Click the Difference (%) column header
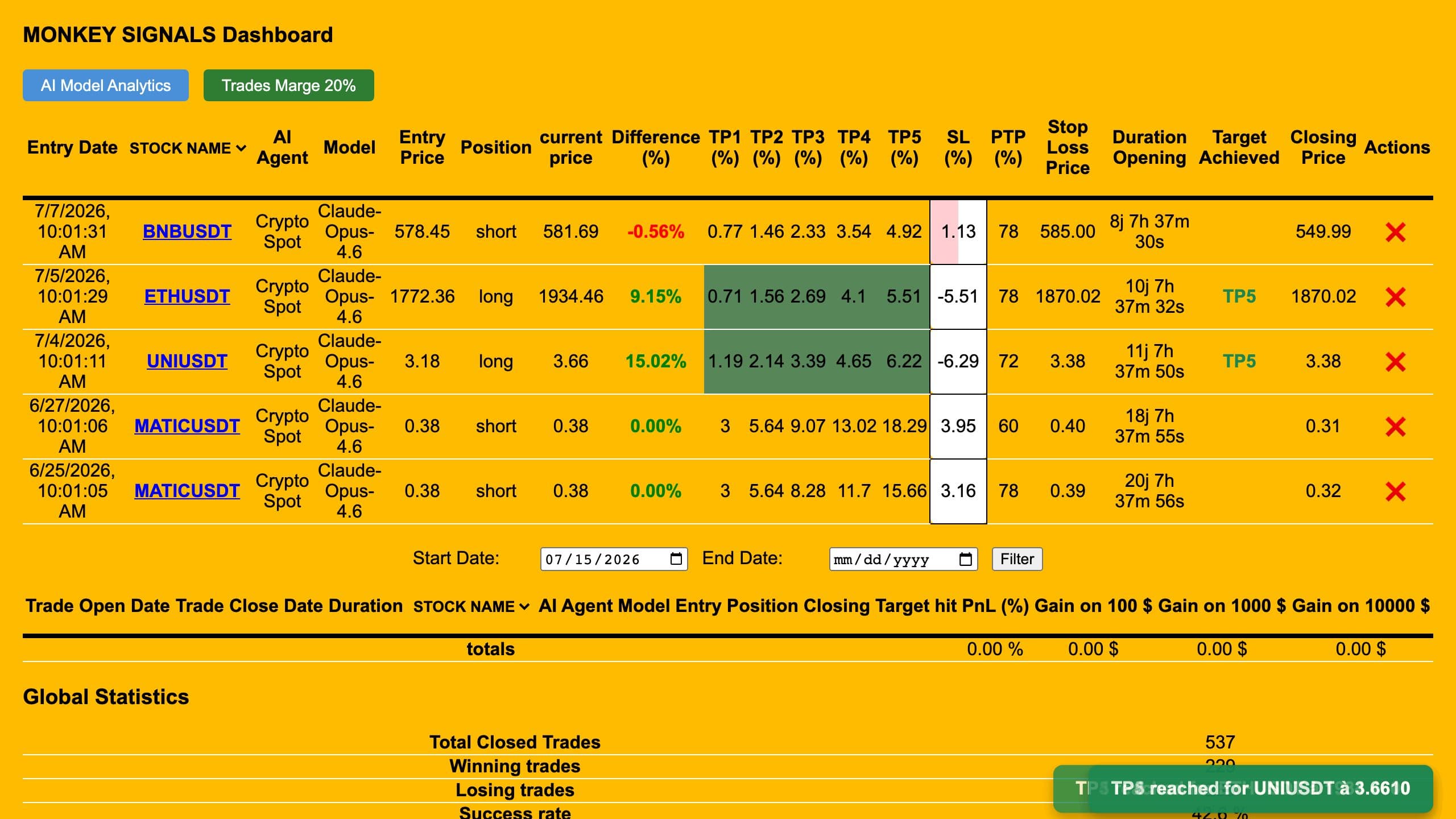Image resolution: width=1456 pixels, height=819 pixels. pos(656,147)
